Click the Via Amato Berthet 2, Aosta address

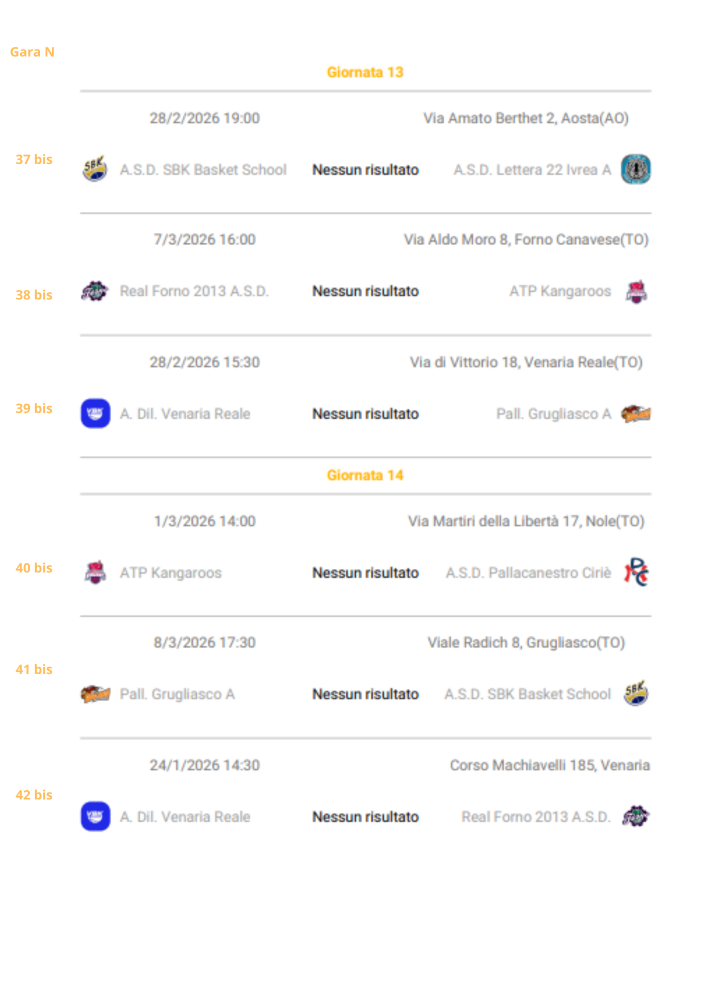526,118
